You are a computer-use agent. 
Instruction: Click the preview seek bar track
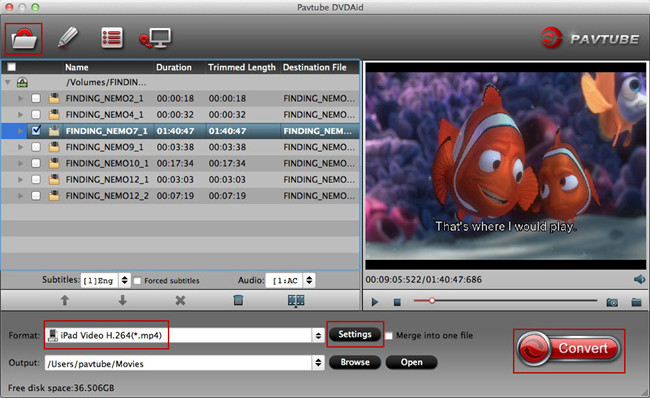click(505, 301)
